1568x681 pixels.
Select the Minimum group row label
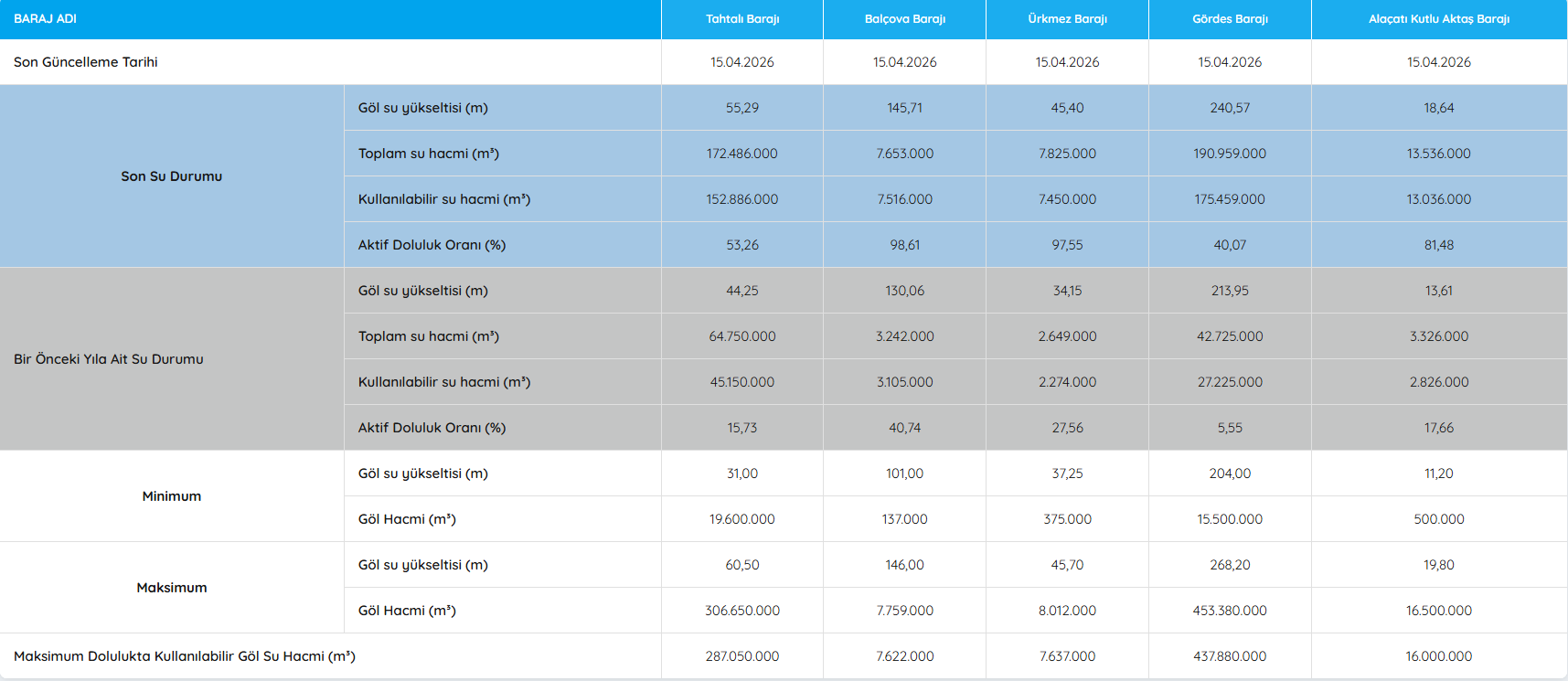click(x=171, y=496)
